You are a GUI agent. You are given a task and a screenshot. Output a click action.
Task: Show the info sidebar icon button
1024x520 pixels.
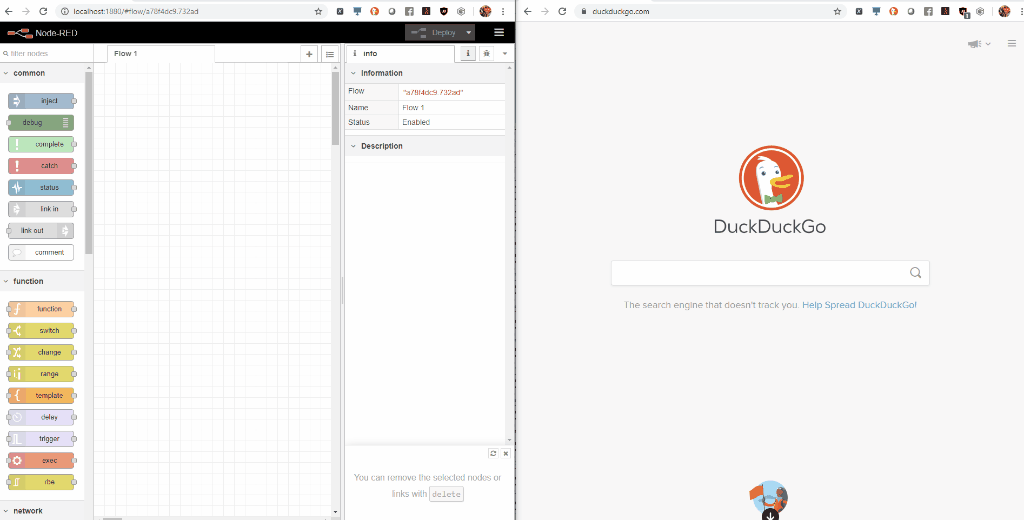(468, 54)
